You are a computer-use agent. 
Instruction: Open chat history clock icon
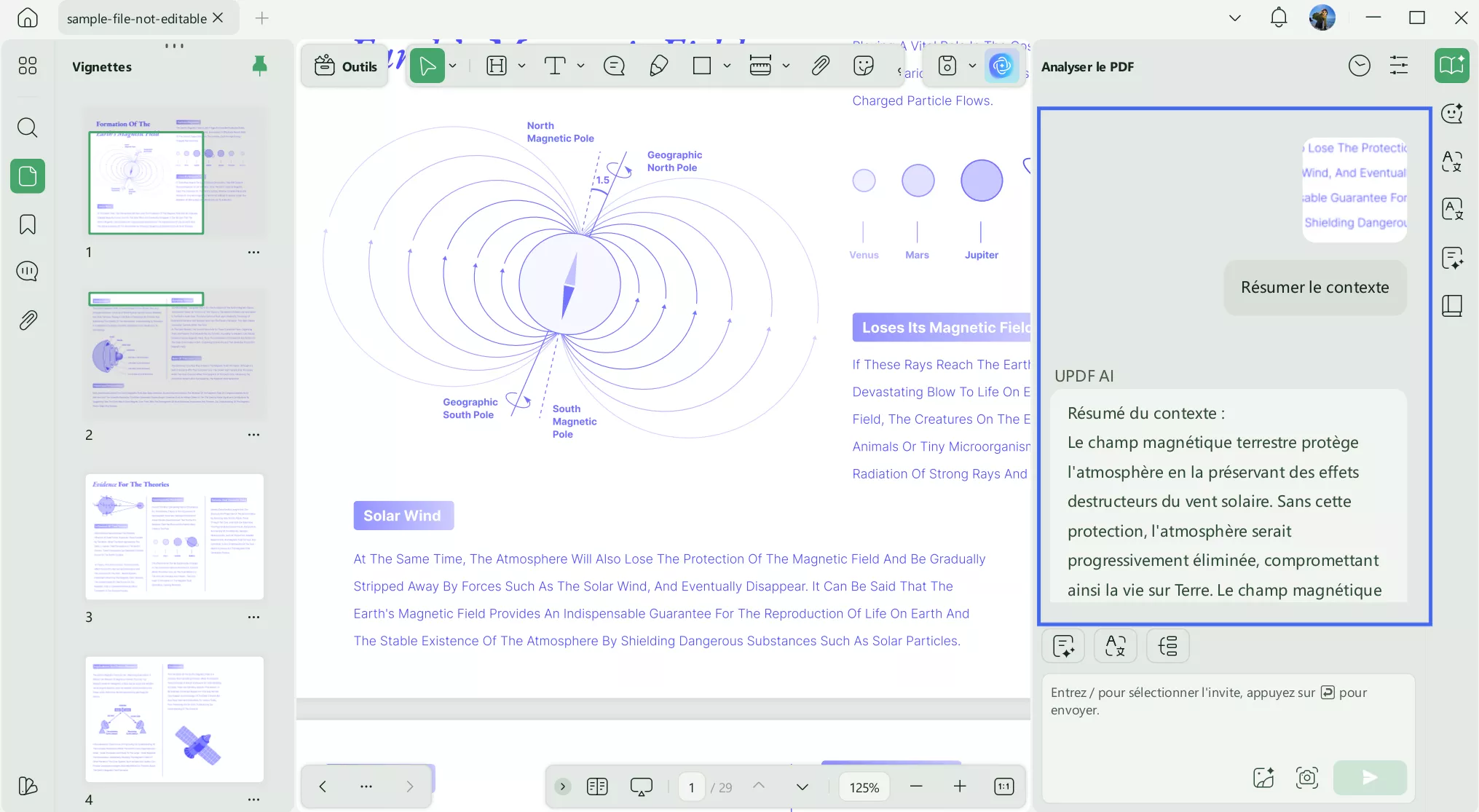[x=1359, y=66]
